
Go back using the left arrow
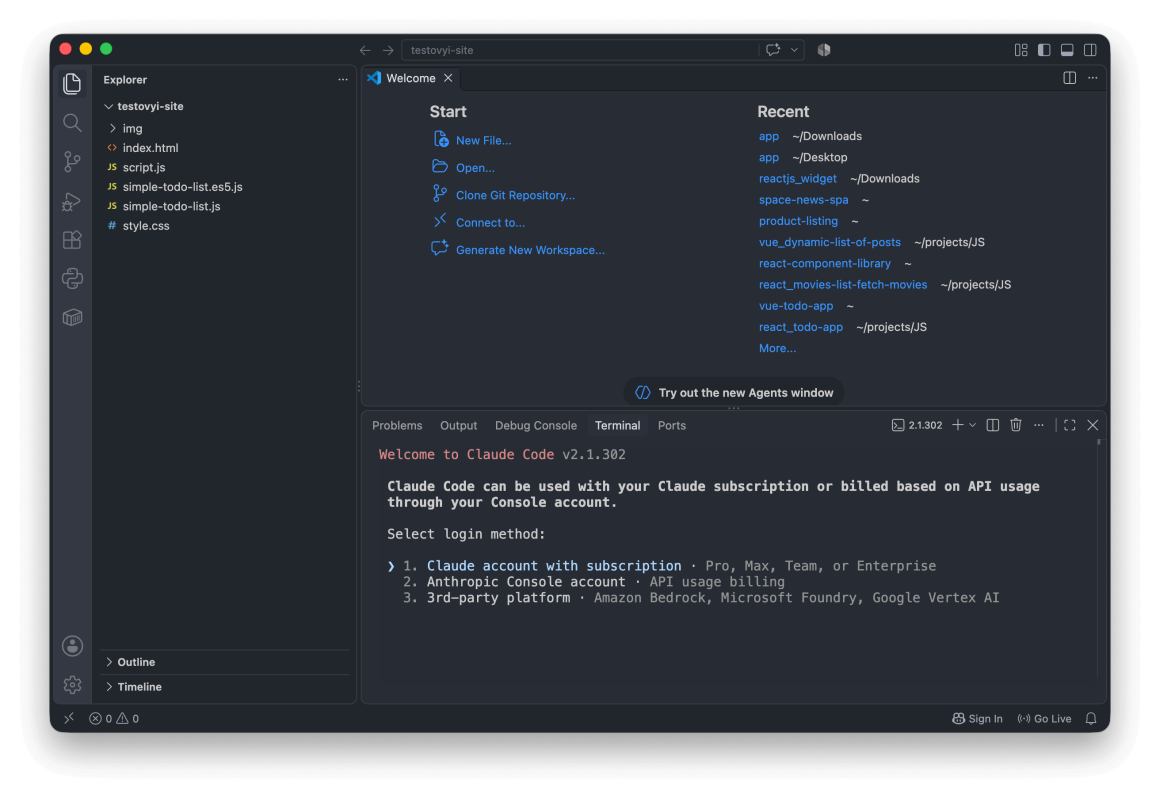[x=365, y=50]
